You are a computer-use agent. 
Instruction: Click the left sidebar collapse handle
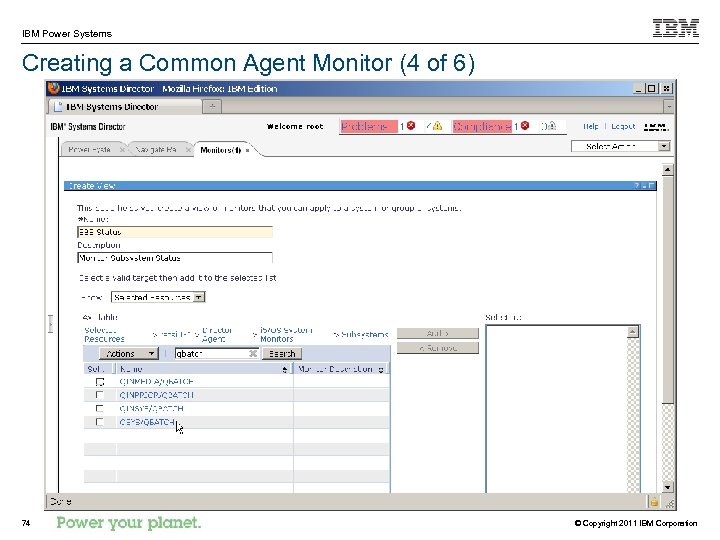point(51,323)
